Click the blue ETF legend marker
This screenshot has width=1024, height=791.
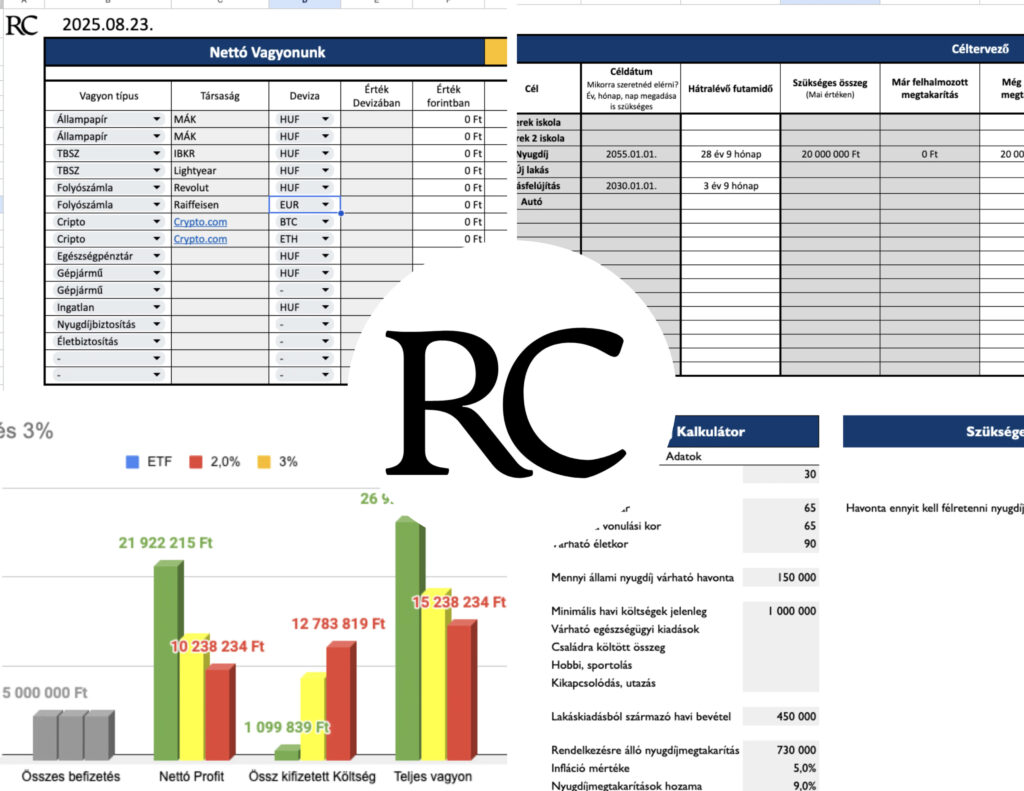pos(132,461)
